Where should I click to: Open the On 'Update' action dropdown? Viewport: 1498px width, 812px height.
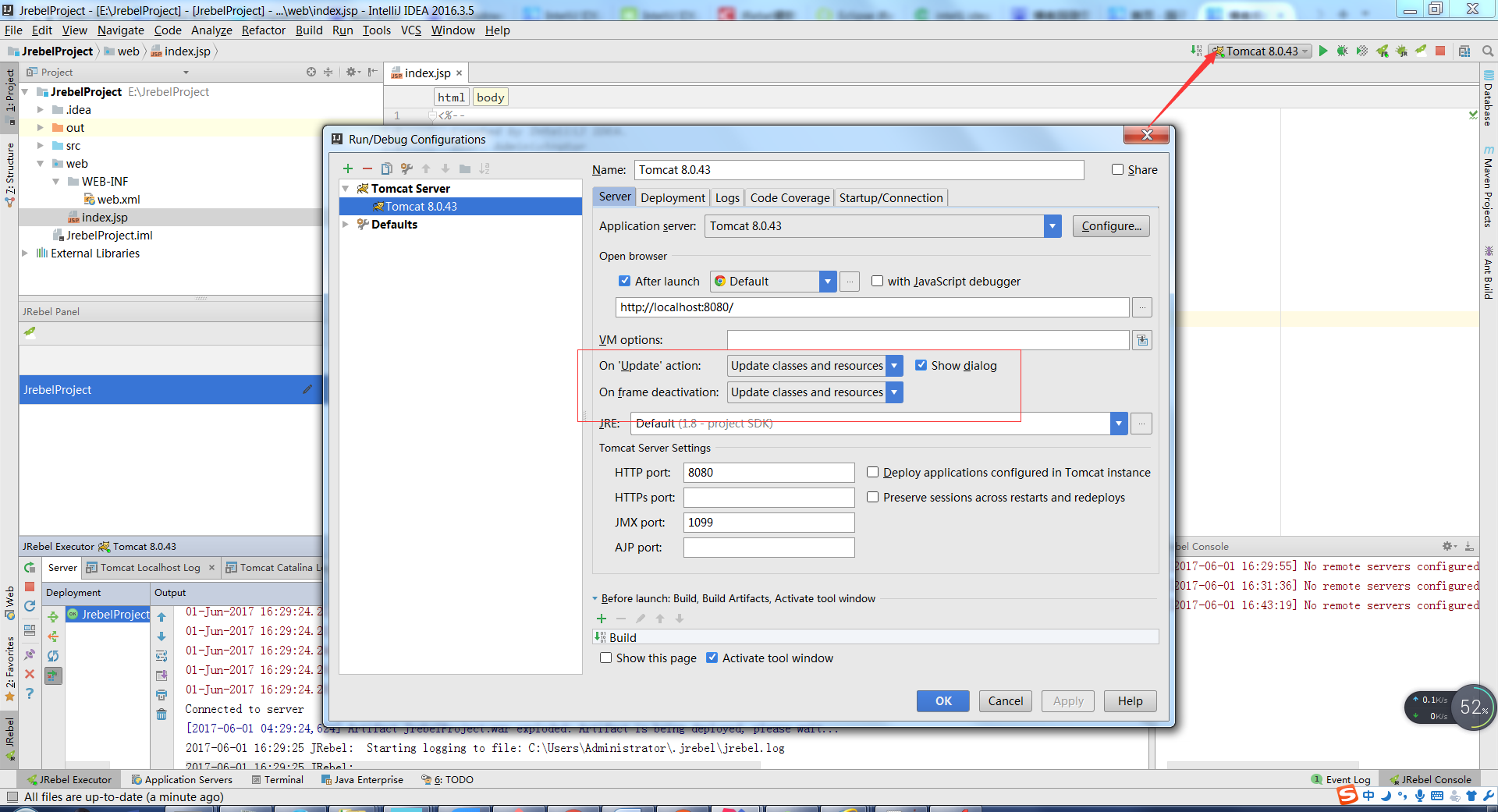(894, 366)
